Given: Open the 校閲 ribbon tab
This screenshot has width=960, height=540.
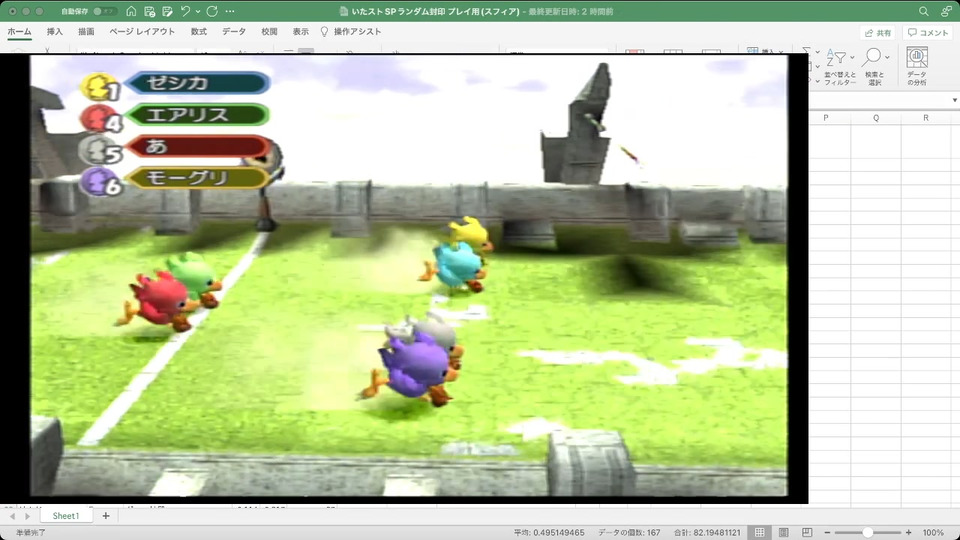Looking at the screenshot, I should 269,31.
